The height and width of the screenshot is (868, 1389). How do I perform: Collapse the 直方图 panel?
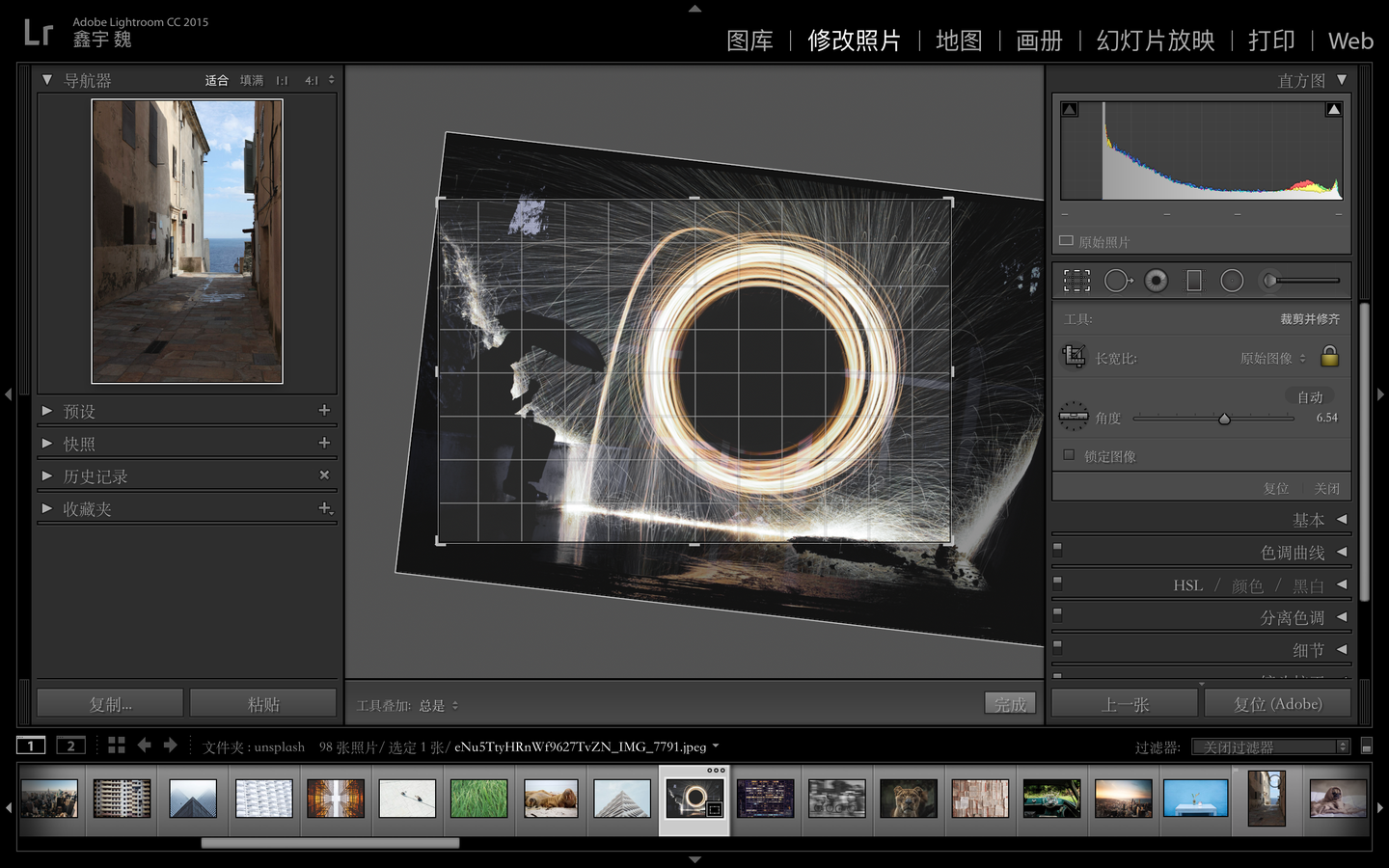1342,80
